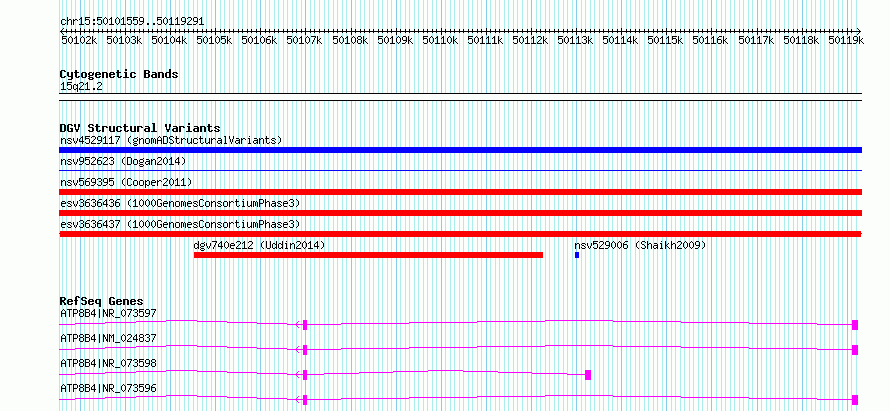
Task: Click the red dgv740e212 variant bar
Action: 368,255
